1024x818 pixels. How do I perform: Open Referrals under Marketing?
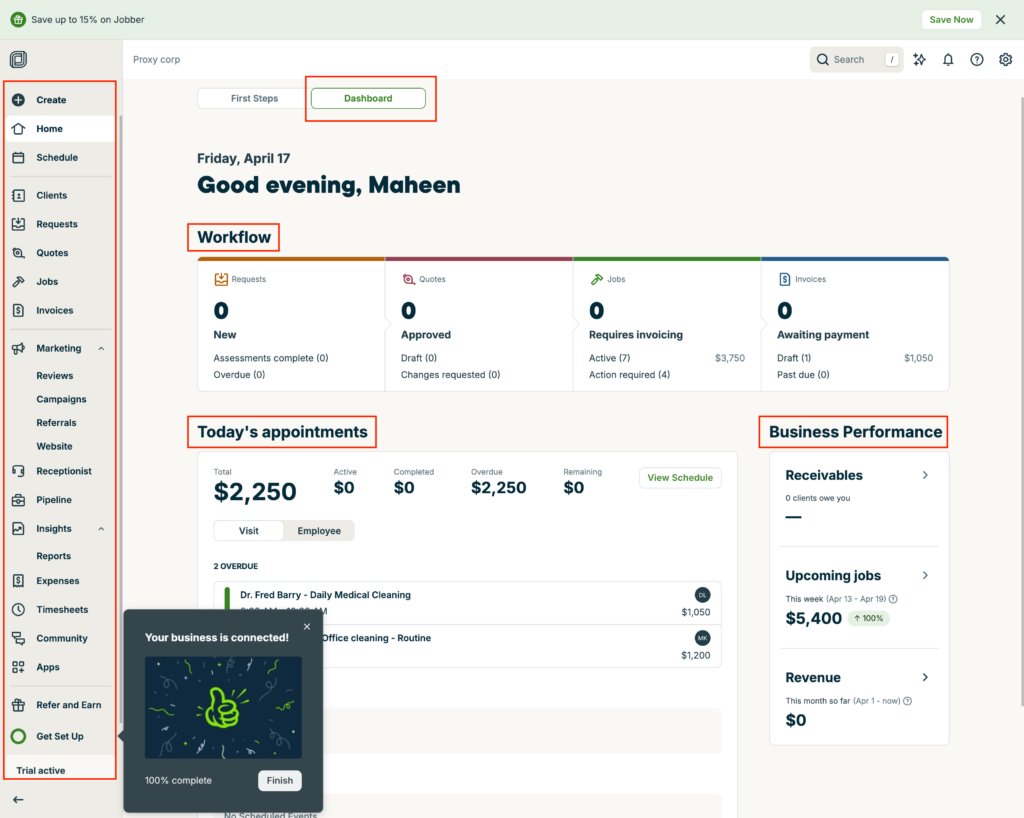tap(56, 422)
